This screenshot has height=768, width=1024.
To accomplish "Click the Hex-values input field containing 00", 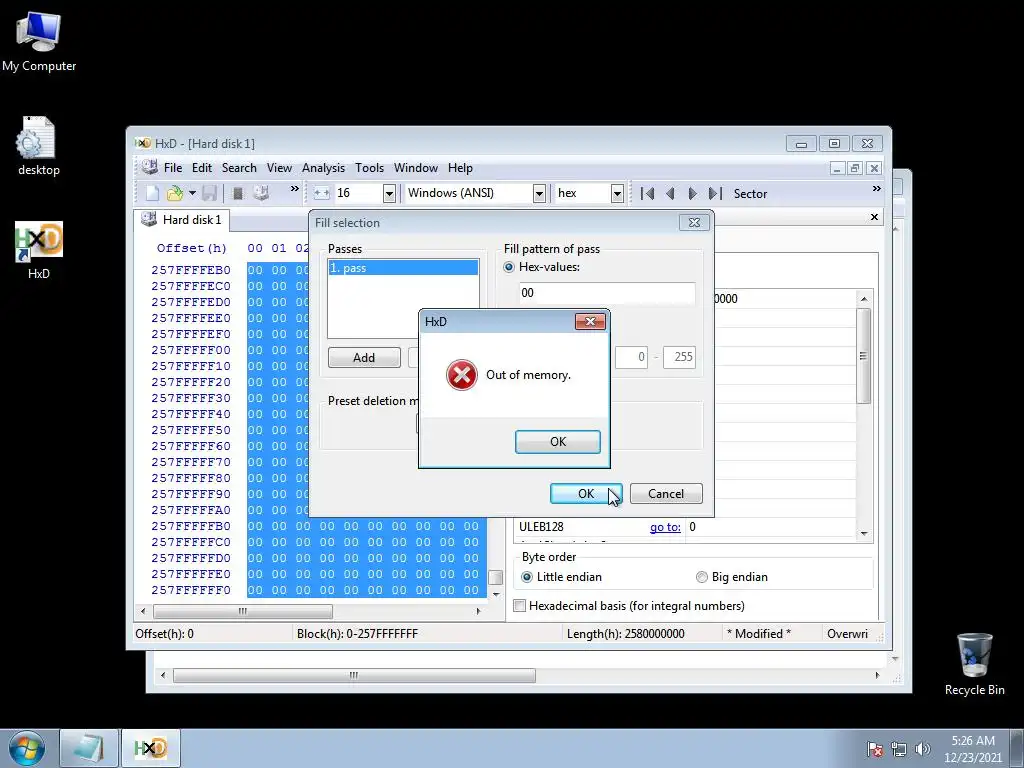I will click(x=607, y=293).
